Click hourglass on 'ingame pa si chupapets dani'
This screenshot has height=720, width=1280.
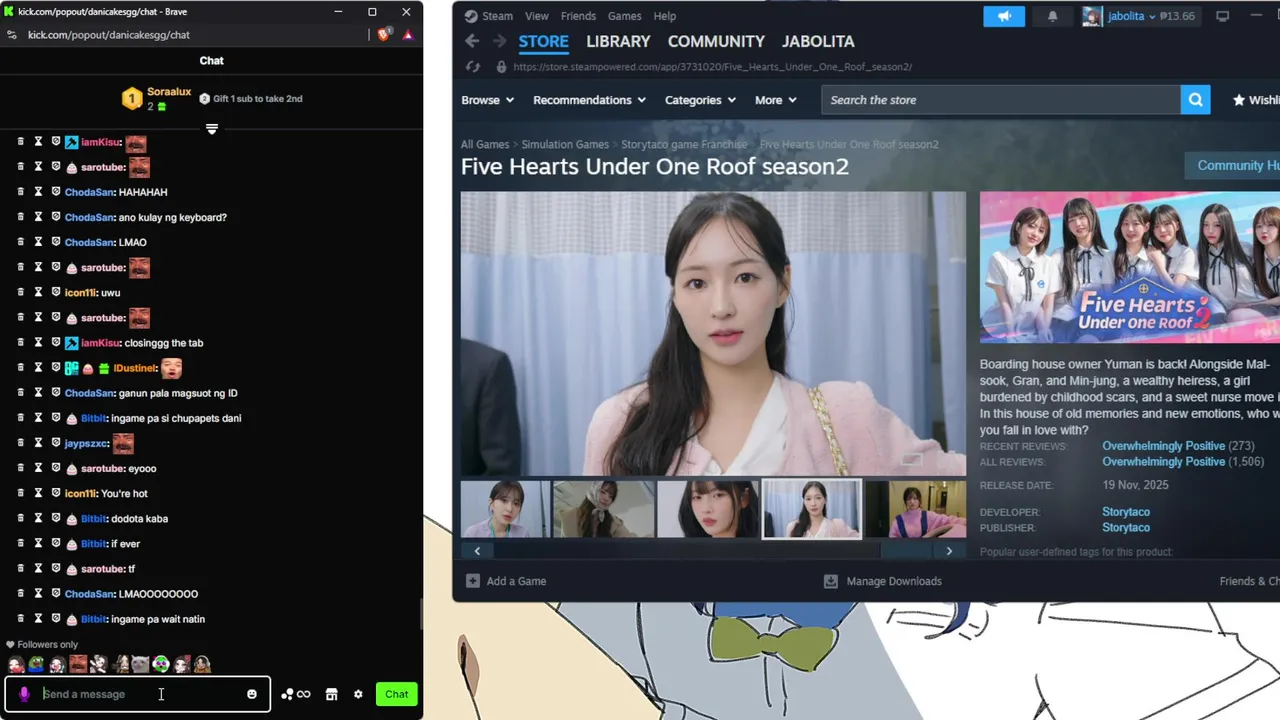(38, 418)
